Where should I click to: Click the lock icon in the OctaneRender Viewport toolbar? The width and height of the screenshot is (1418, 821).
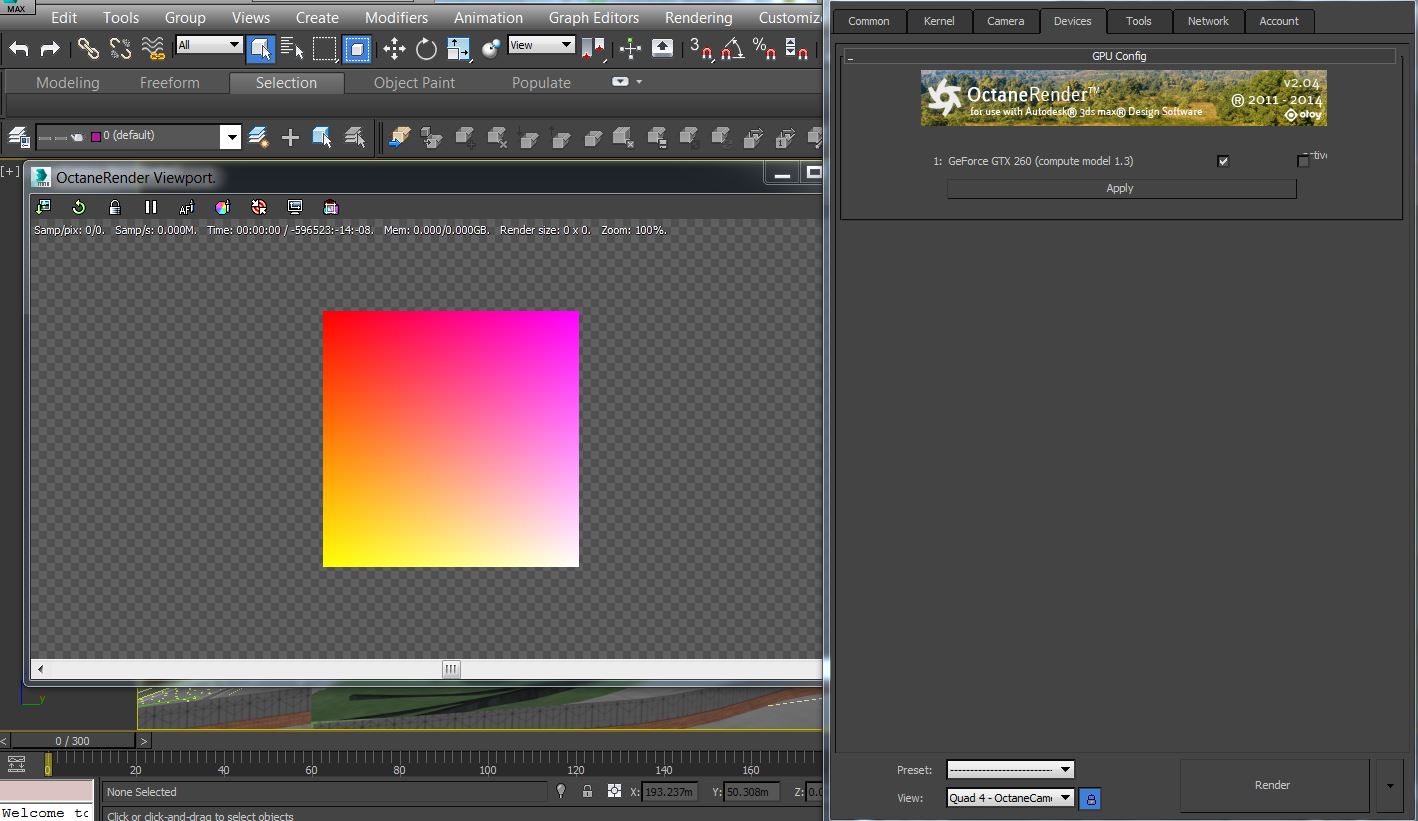click(115, 207)
